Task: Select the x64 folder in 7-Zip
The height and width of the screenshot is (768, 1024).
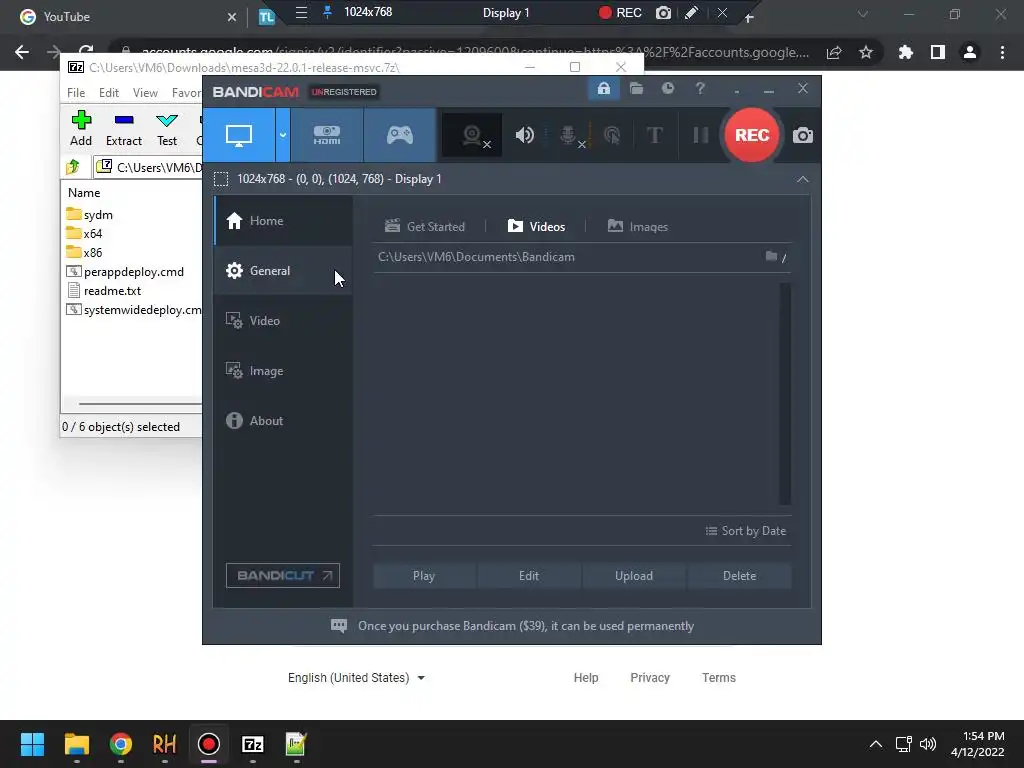Action: pos(84,233)
